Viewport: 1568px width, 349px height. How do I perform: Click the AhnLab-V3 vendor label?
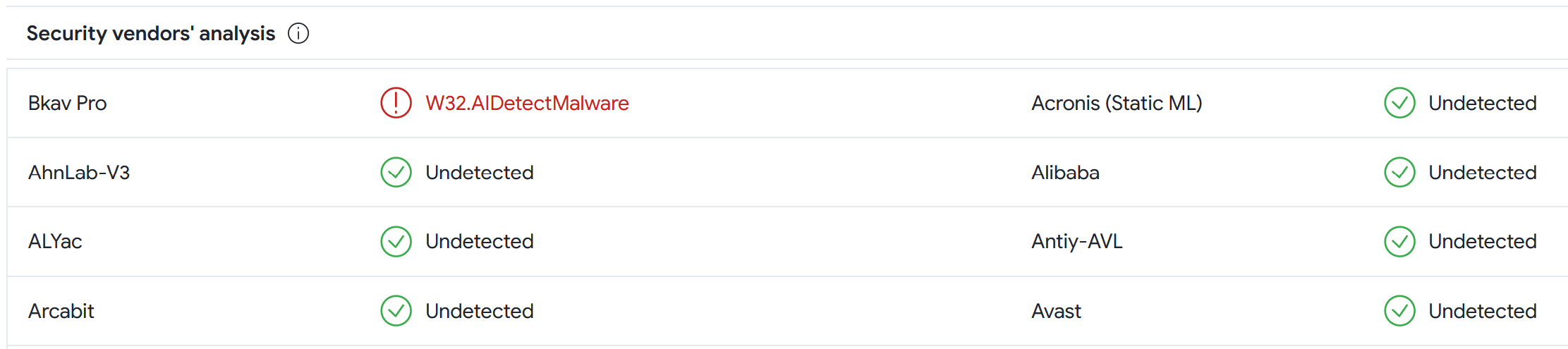point(79,172)
